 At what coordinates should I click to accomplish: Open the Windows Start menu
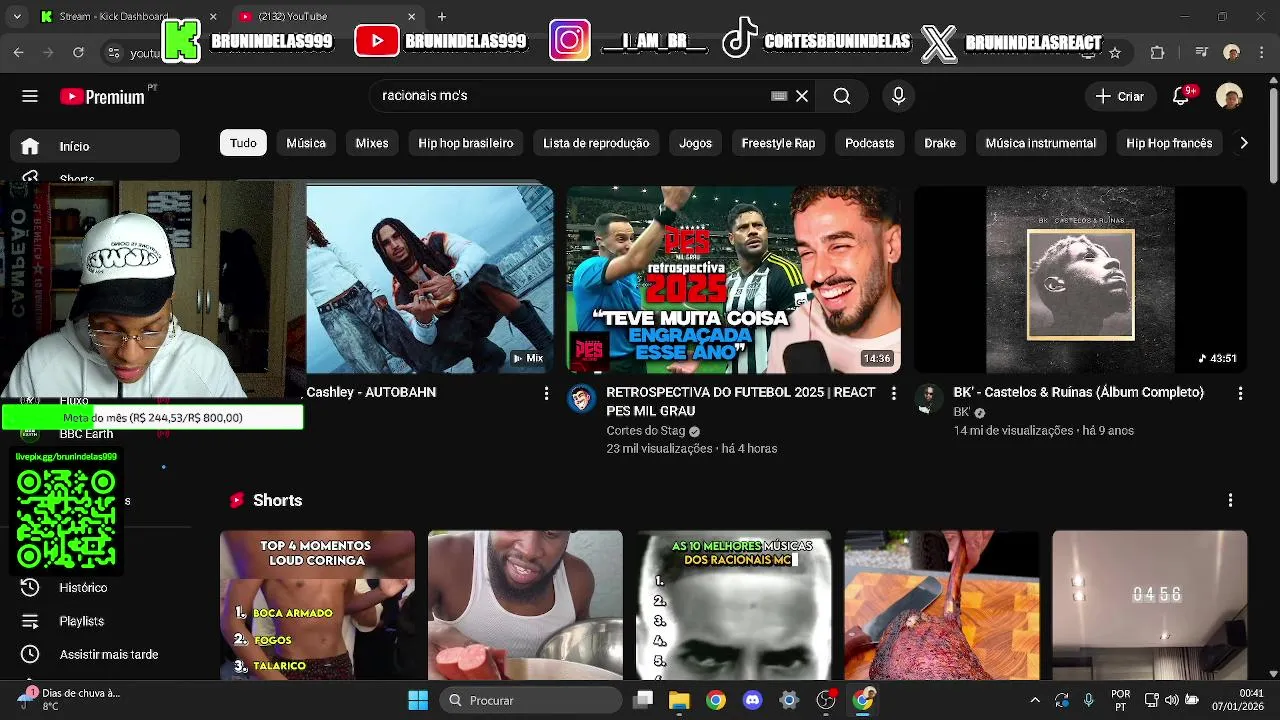click(418, 700)
